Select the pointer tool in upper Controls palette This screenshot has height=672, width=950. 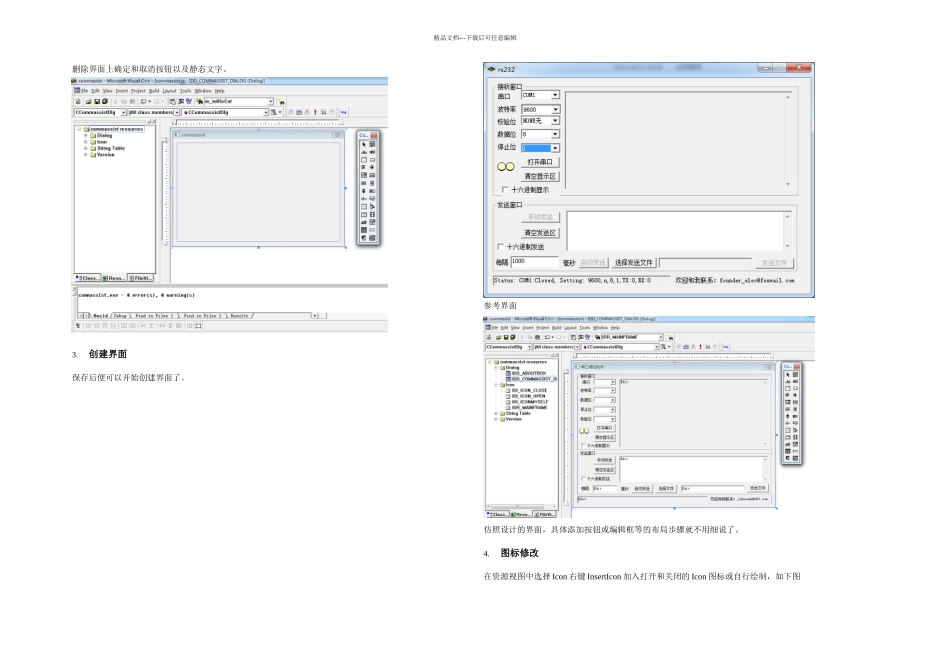click(363, 145)
